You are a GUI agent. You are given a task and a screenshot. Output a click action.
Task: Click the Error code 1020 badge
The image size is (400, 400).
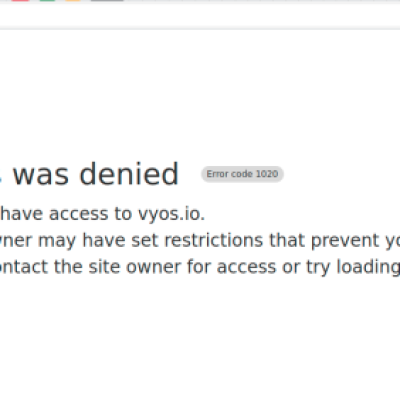242,174
